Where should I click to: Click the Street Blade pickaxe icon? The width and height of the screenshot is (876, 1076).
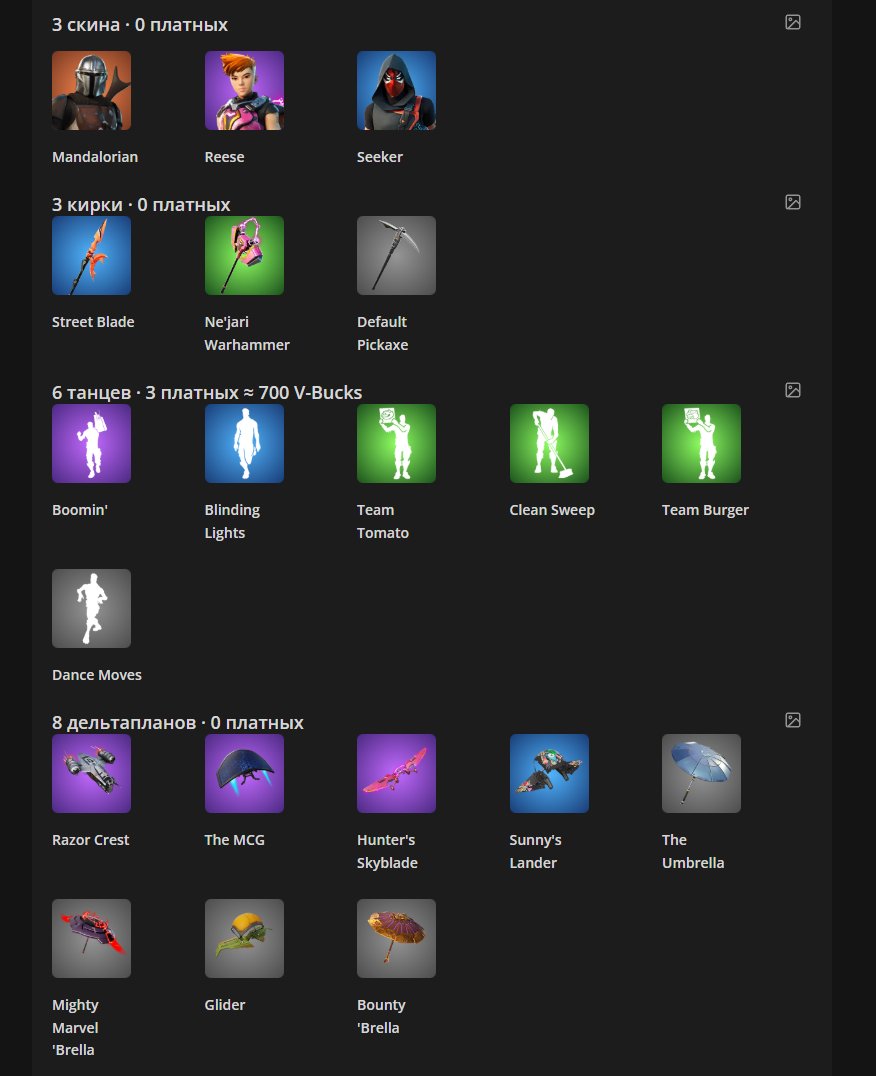[x=91, y=256]
